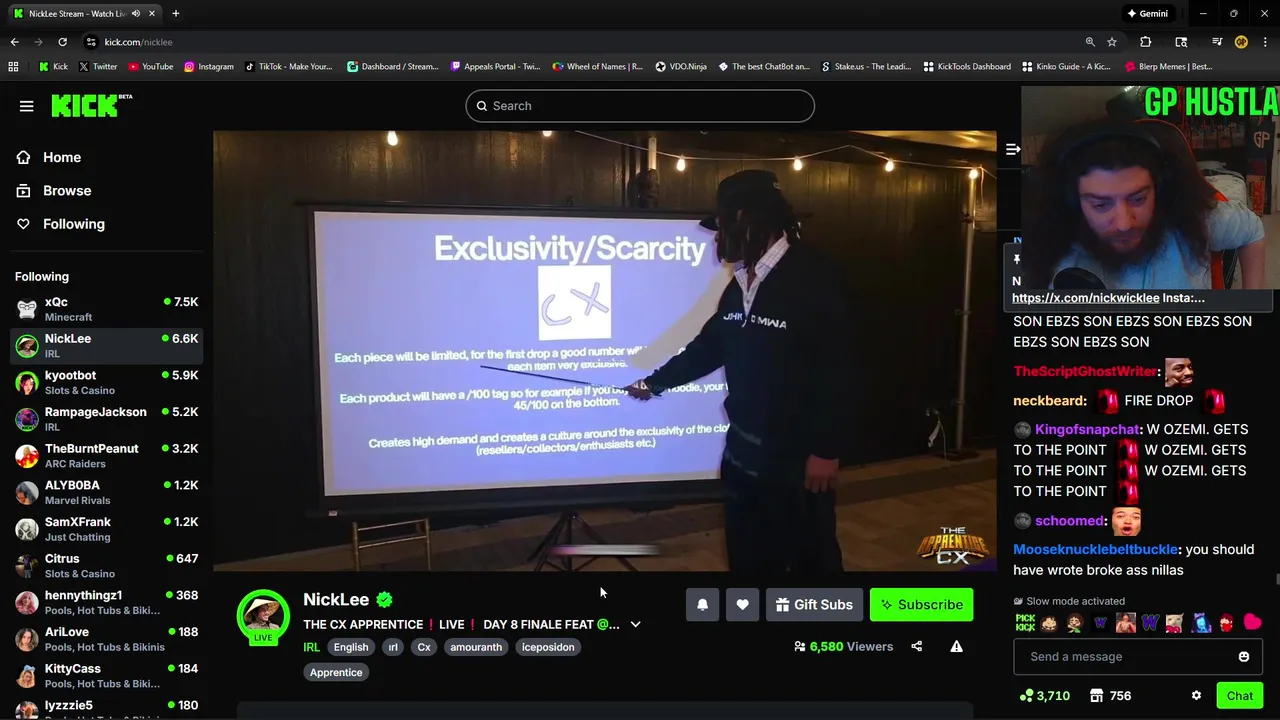Screen dimensions: 1280x720
Task: Open the Kick shop icon showing 756
Action: [1110, 696]
